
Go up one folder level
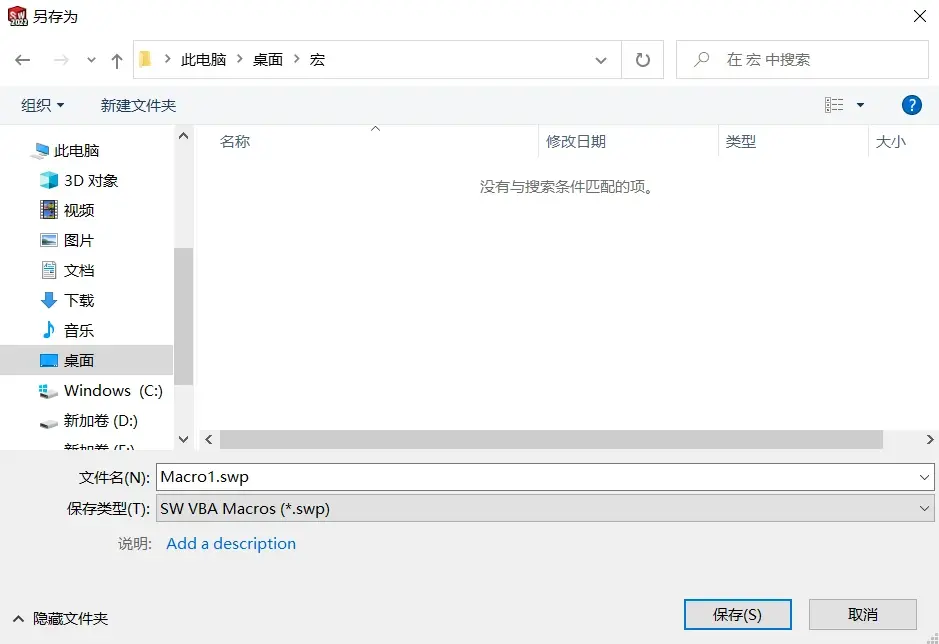coord(117,60)
